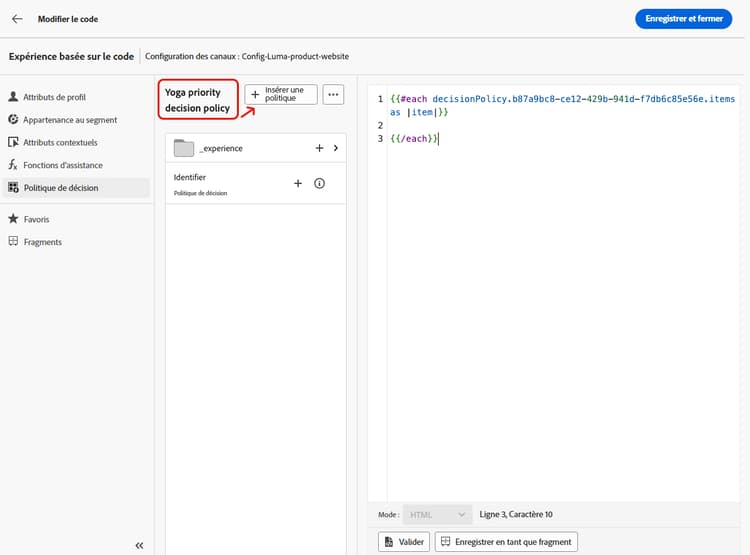Collapse the left sidebar with double chevron

pos(139,545)
